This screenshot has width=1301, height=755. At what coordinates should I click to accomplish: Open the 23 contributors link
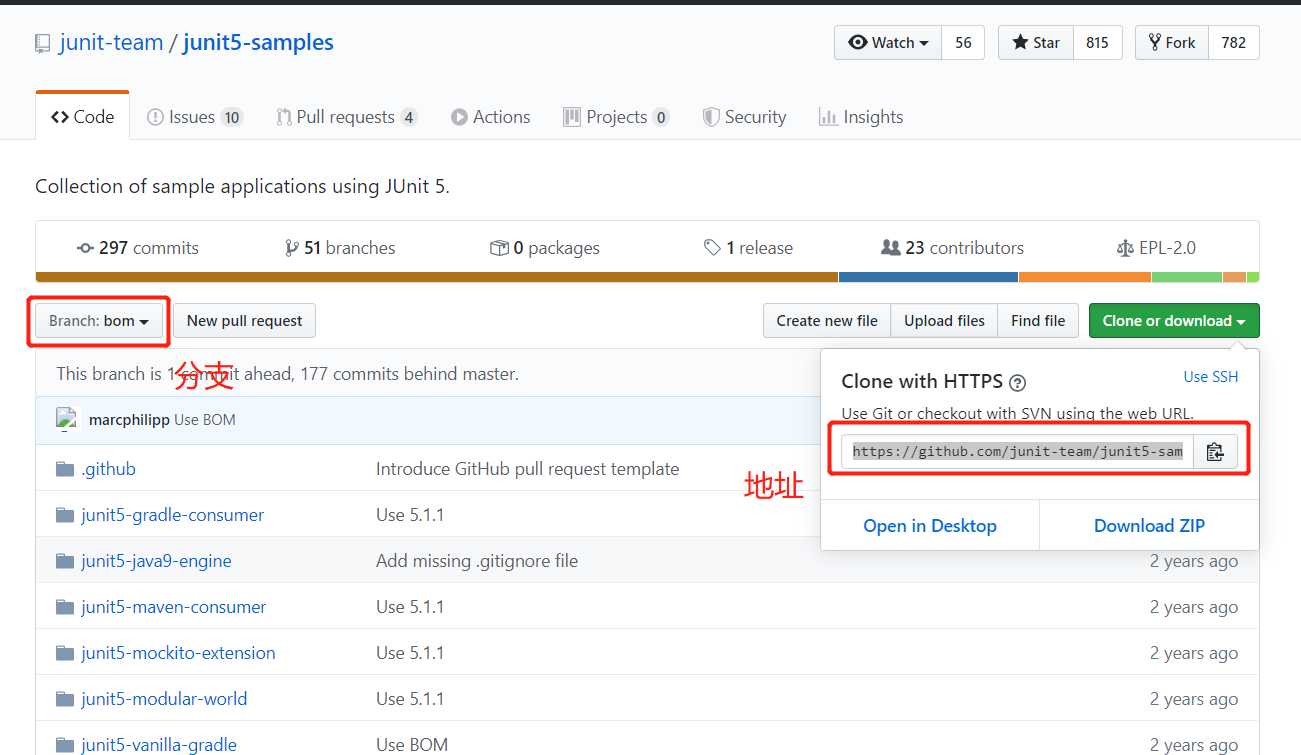tap(952, 248)
